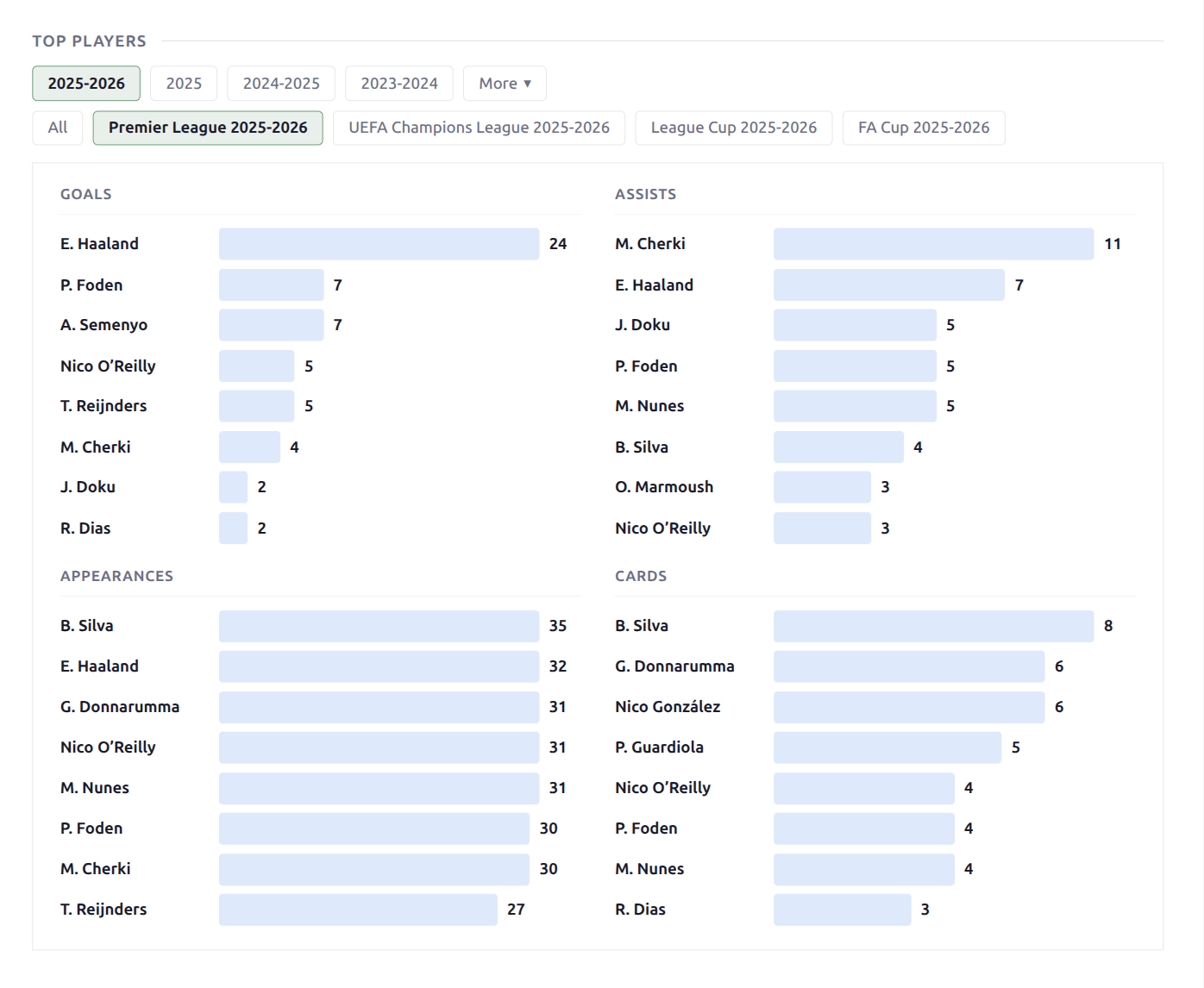Click T. Reijnders' appearances value 27
Screen dimensions: 1204x988
516,910
